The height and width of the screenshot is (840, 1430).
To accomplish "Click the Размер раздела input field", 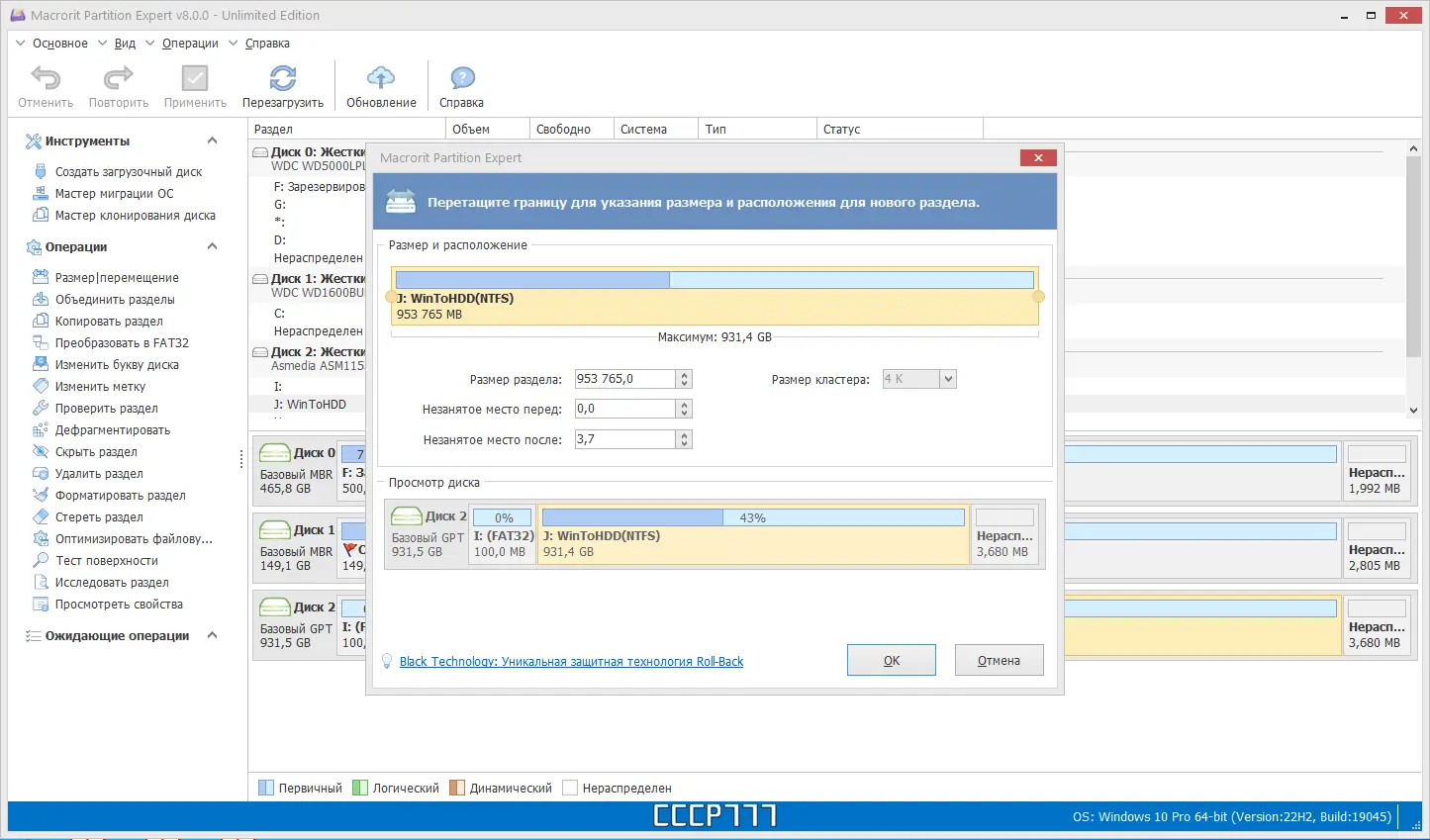I will tap(625, 379).
